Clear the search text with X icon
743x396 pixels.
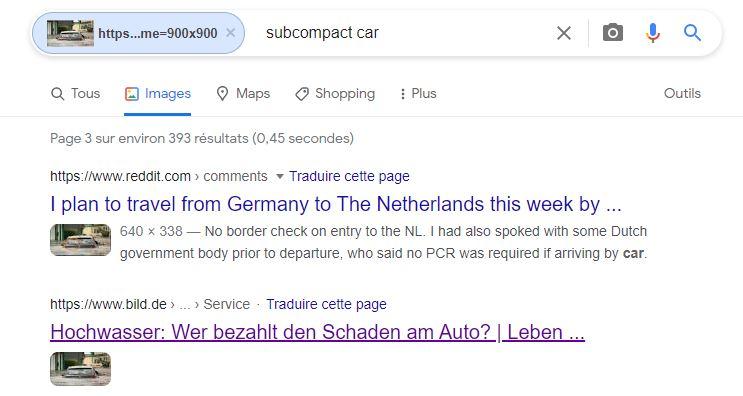tap(564, 33)
